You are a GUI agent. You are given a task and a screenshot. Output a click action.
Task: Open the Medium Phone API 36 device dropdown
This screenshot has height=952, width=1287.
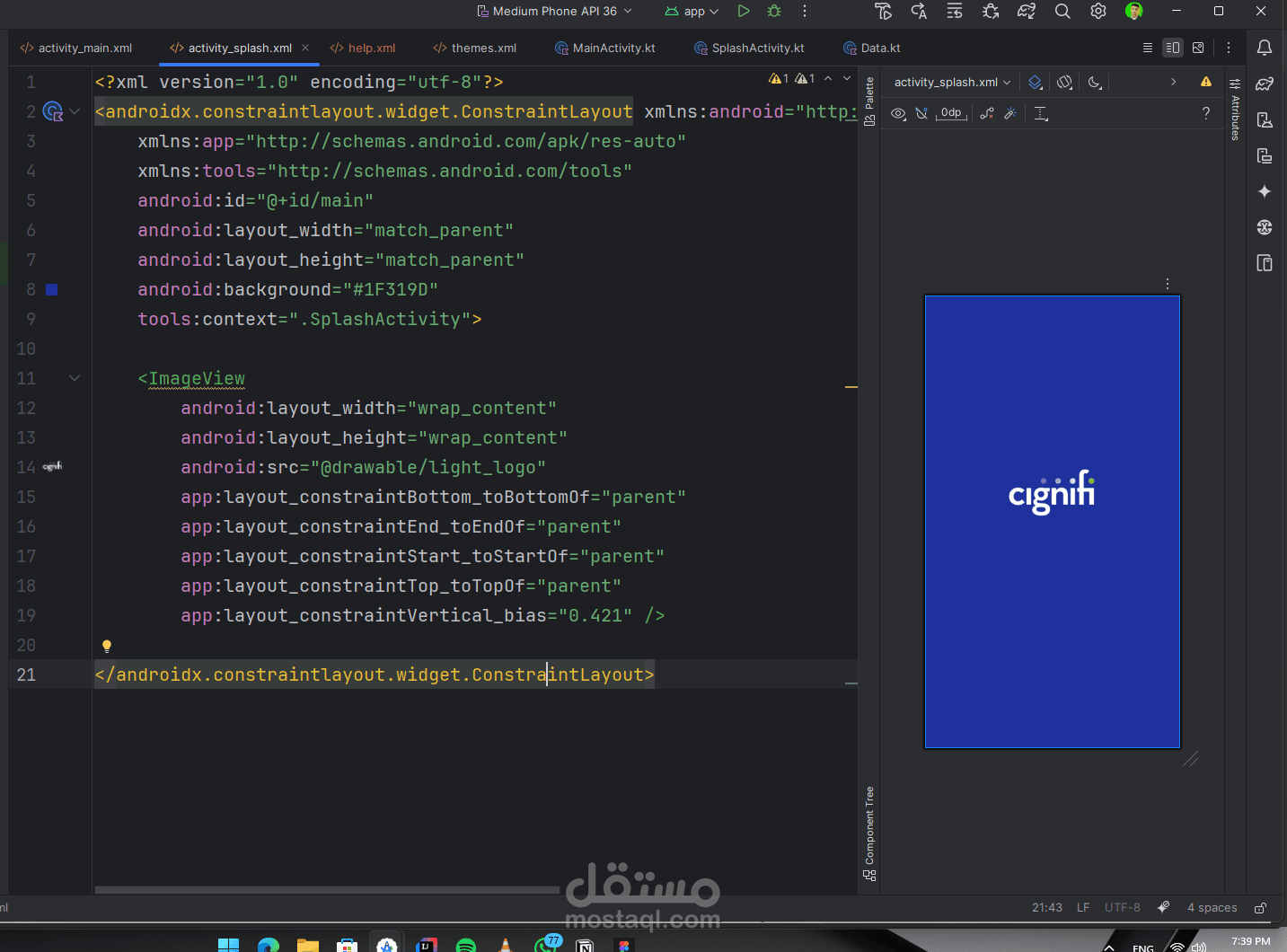pos(554,11)
